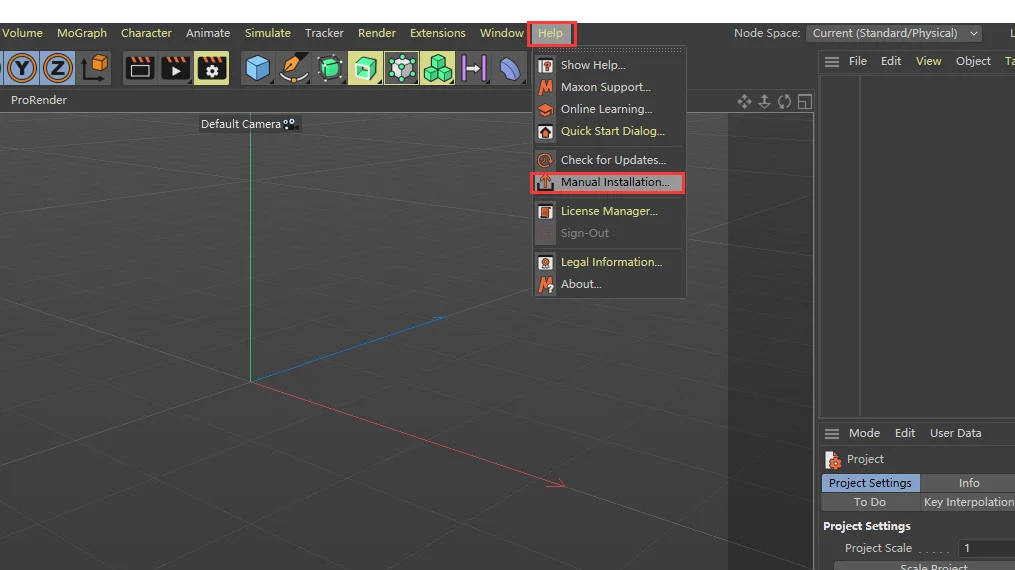This screenshot has width=1015, height=570.
Task: Click the Default Camera indicator icon
Action: point(289,124)
